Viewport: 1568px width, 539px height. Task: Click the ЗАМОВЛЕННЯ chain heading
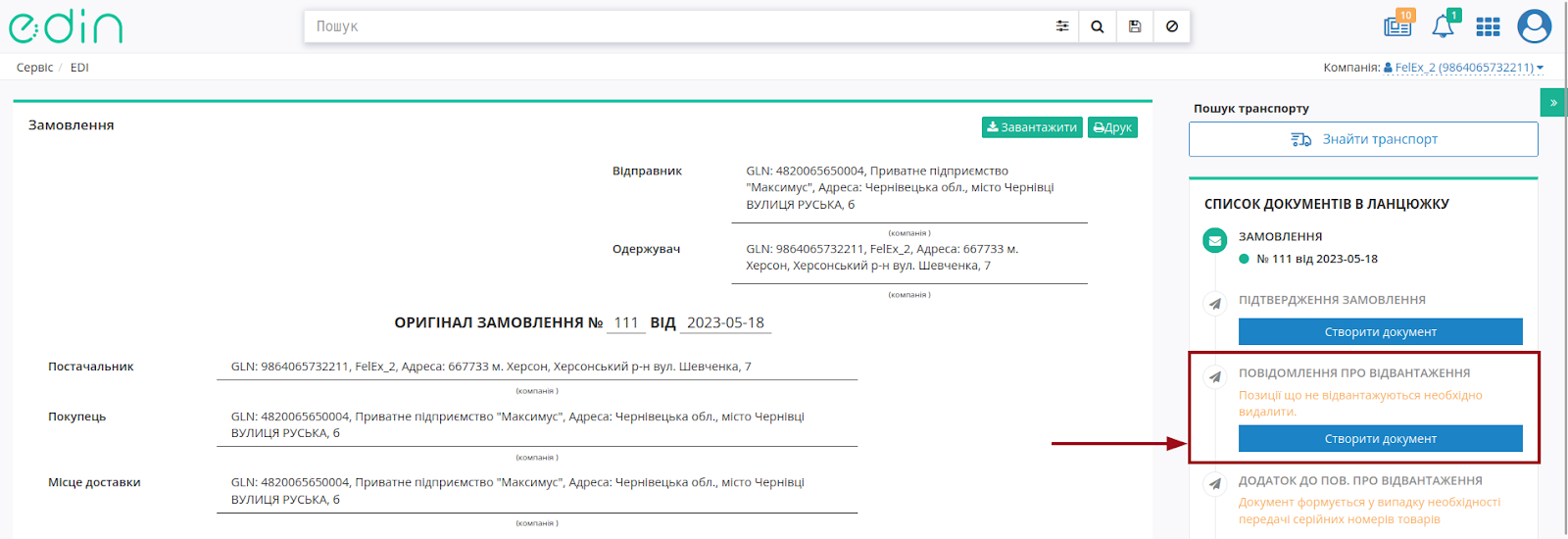pos(1280,236)
